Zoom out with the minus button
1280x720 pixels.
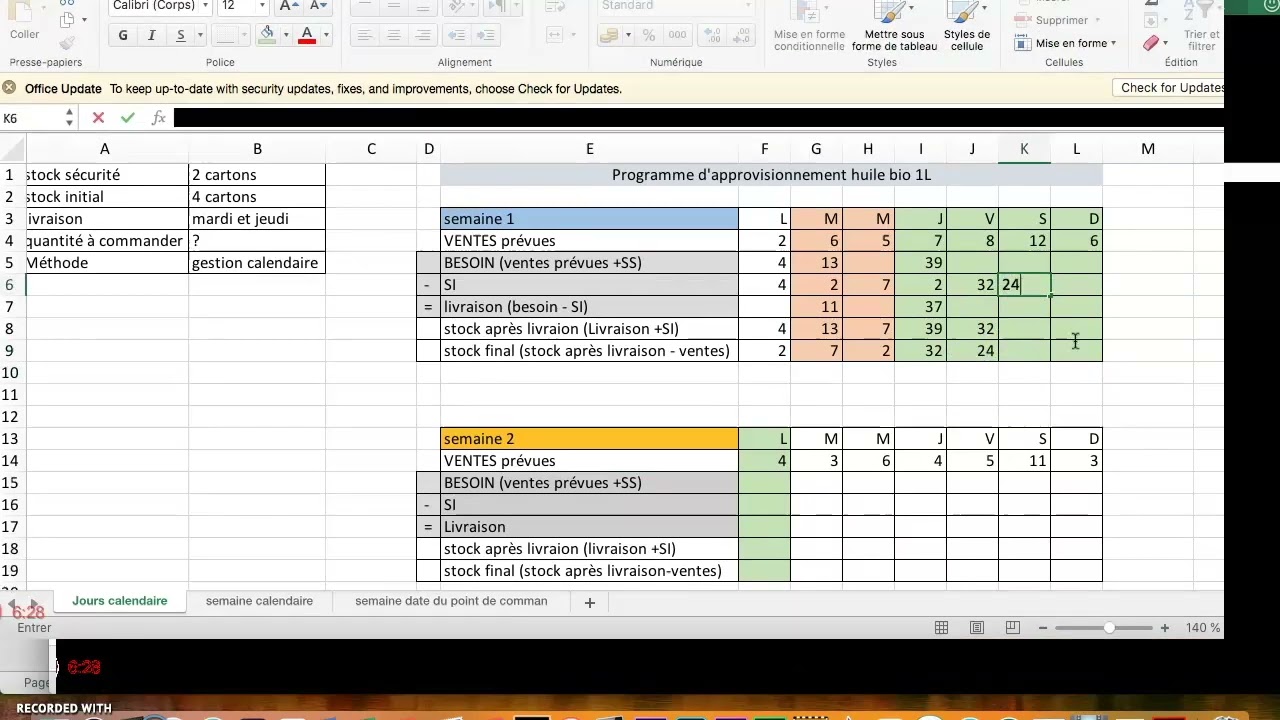(x=1043, y=628)
